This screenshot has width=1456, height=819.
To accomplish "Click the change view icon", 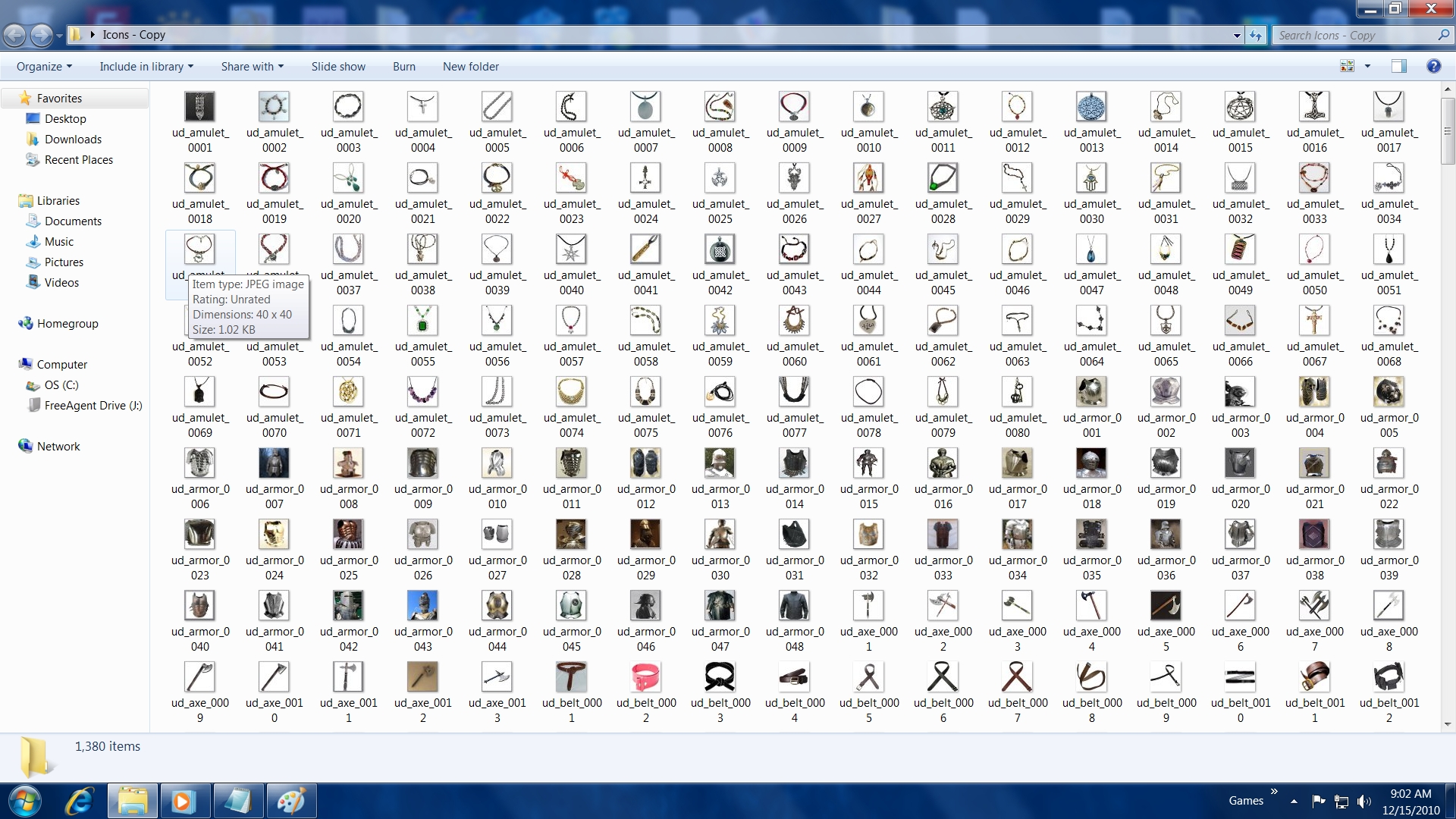I will pos(1348,67).
